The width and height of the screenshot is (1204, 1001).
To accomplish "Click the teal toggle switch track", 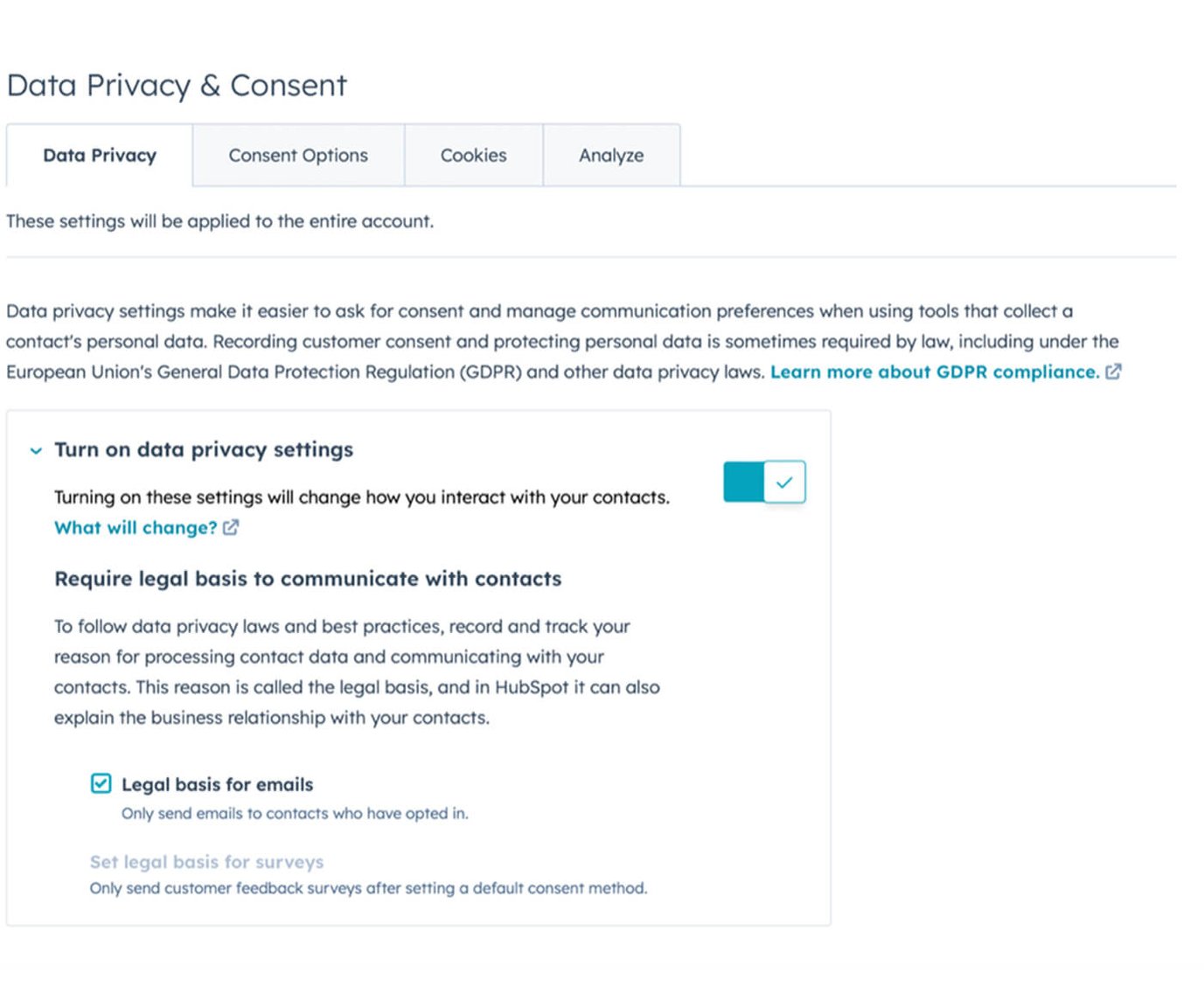I will [x=743, y=482].
